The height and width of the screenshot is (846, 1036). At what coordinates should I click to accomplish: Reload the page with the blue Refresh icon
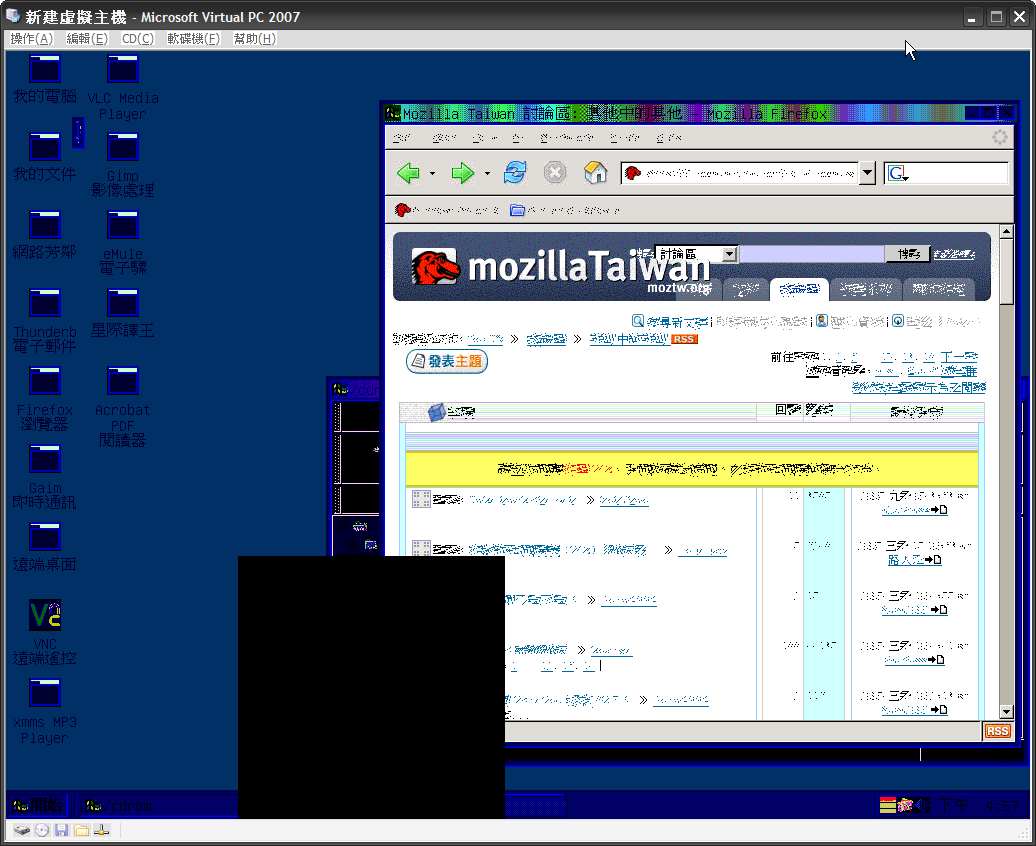pyautogui.click(x=515, y=173)
